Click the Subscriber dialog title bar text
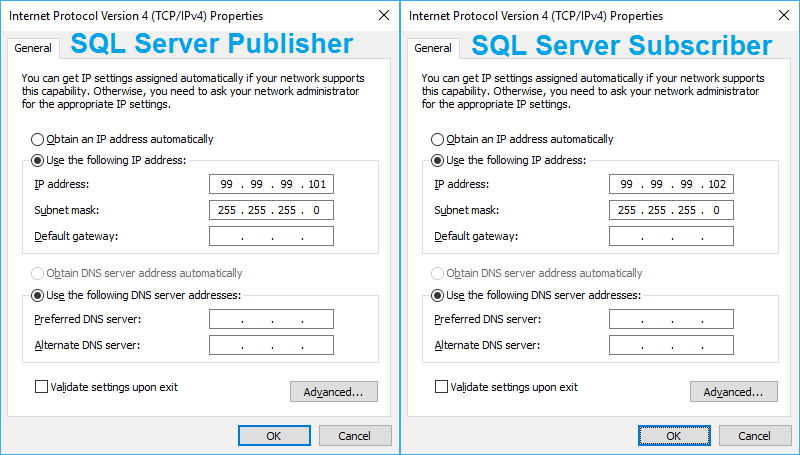 [536, 16]
